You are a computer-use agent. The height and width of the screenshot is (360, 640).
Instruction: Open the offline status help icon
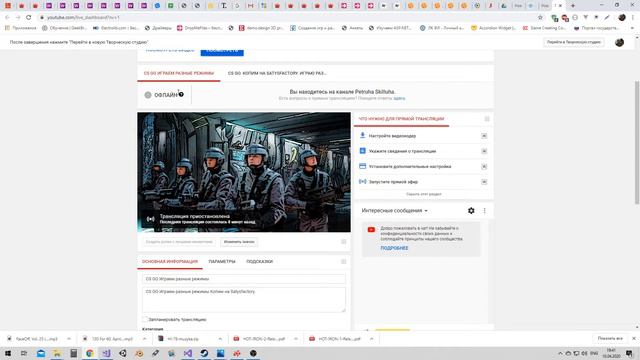coord(181,94)
